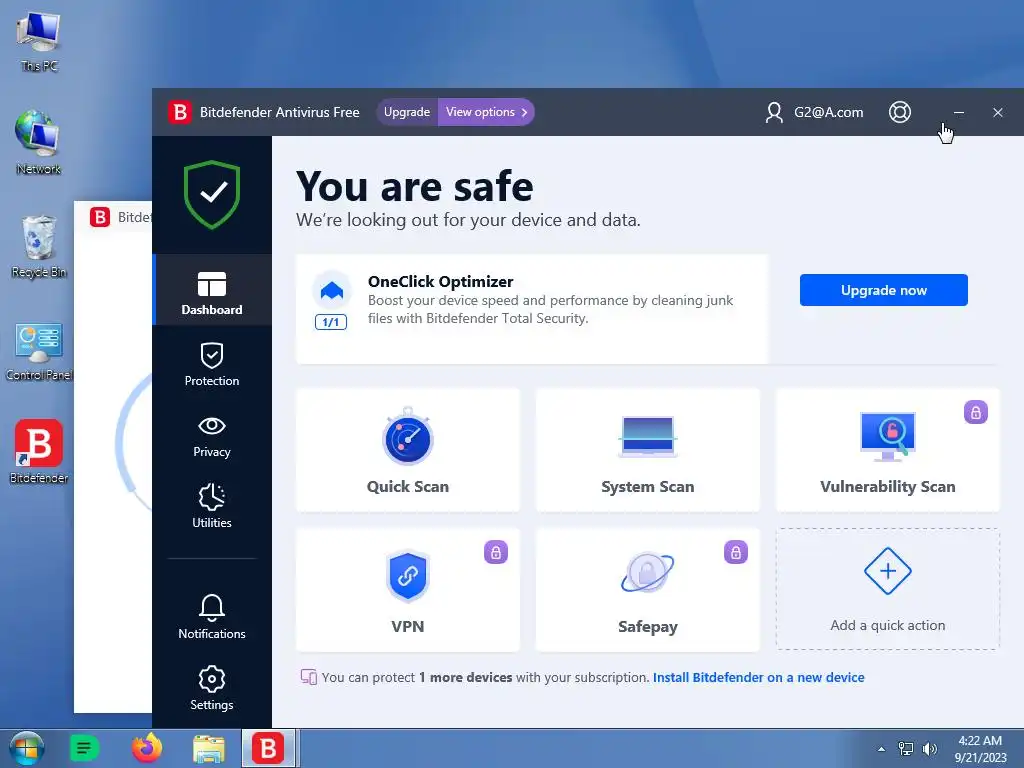
Task: Open File Explorer from the taskbar
Action: point(209,748)
